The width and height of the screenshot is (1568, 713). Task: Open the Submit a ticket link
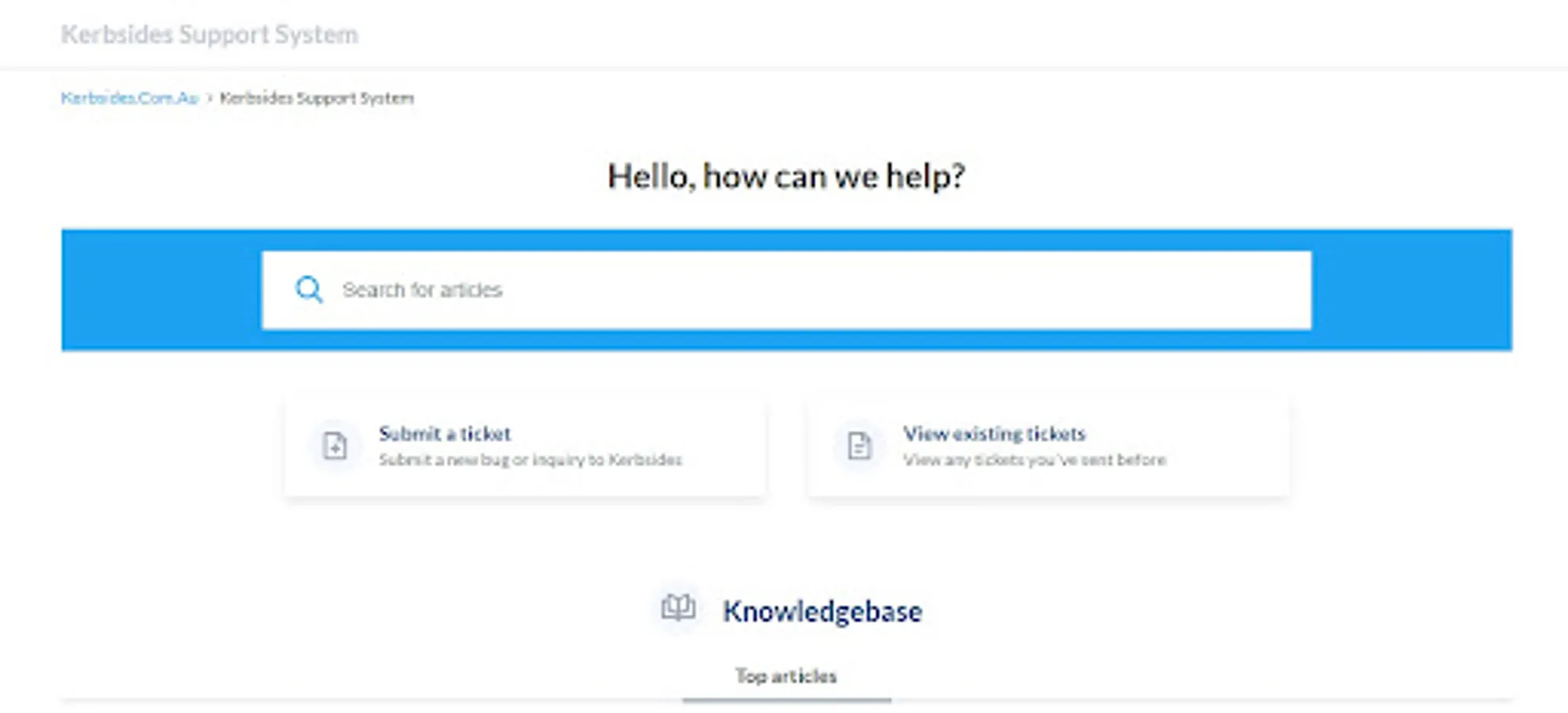445,433
